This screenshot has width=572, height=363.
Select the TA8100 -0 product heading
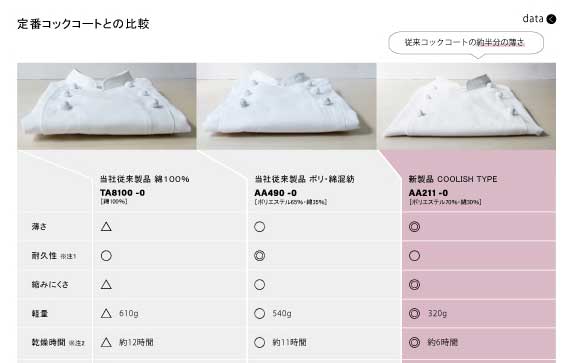point(122,193)
